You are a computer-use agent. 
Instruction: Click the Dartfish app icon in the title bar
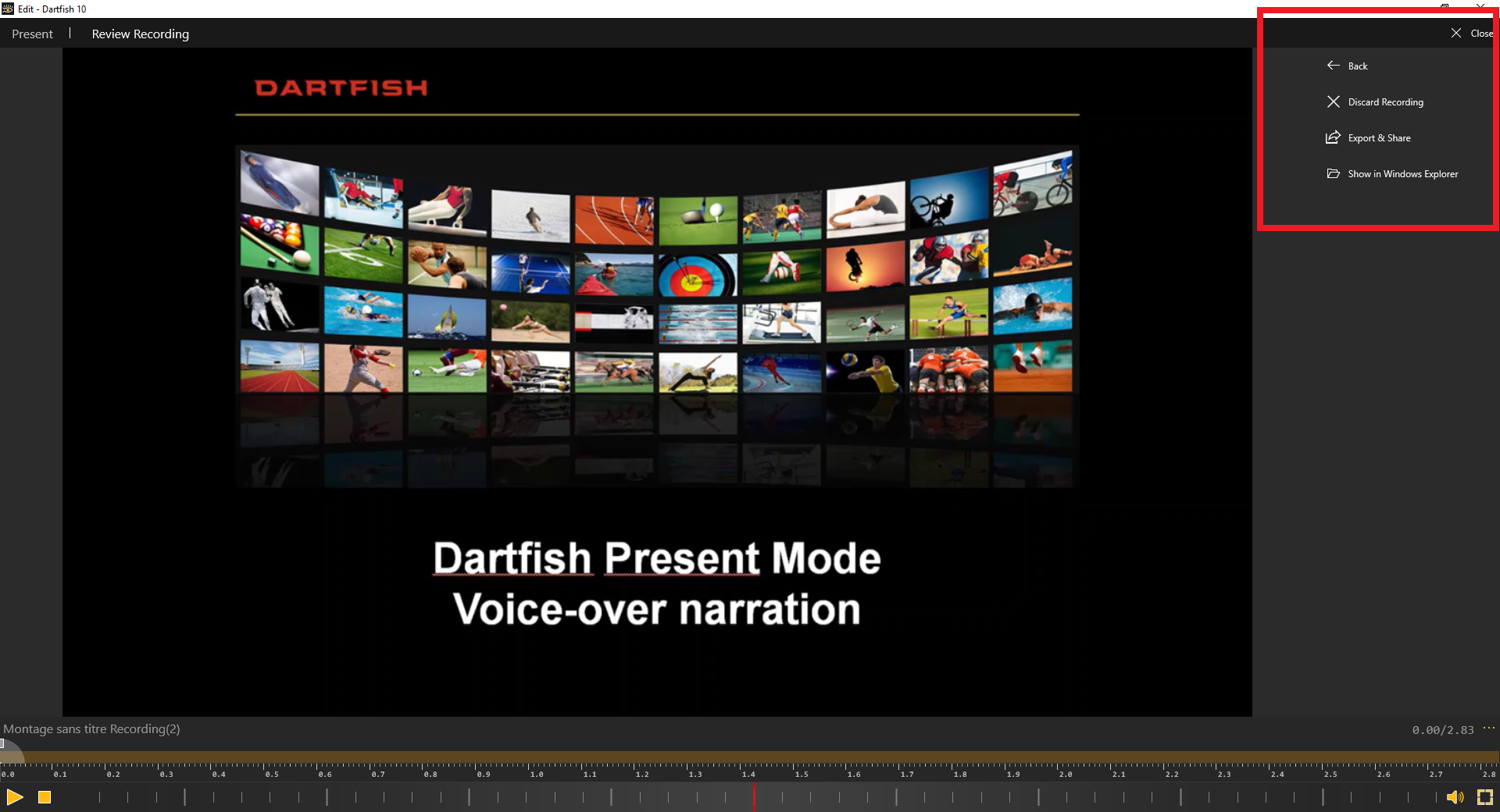(x=8, y=9)
